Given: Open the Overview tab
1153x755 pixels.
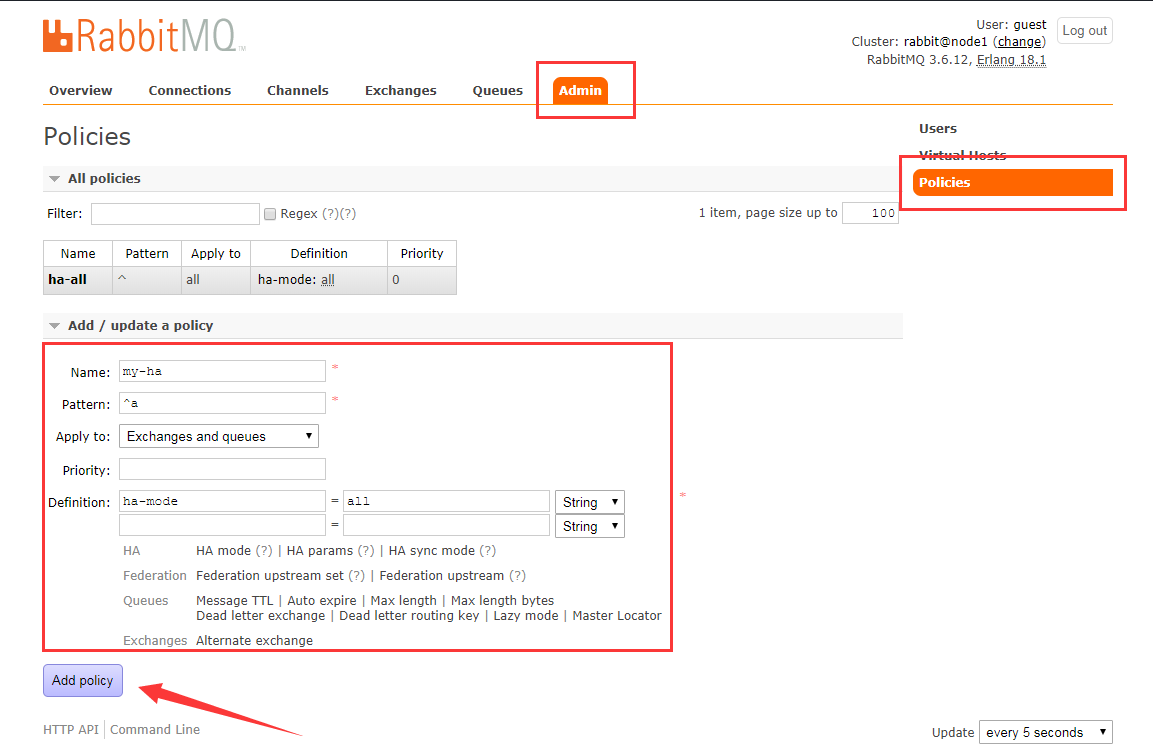Looking at the screenshot, I should coord(80,90).
